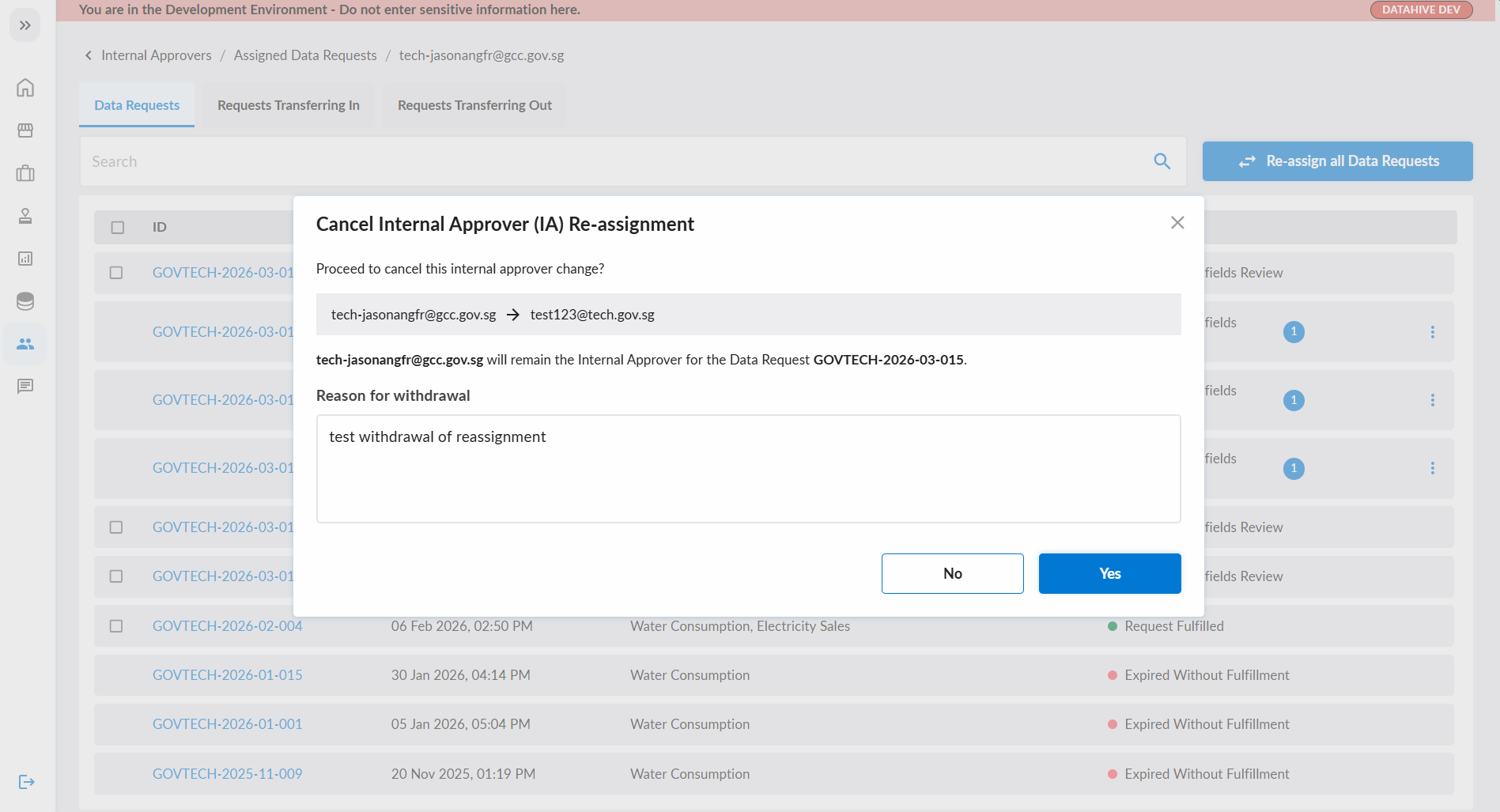This screenshot has height=812, width=1500.
Task: Switch to Requests Transferring In tab
Action: coord(289,105)
